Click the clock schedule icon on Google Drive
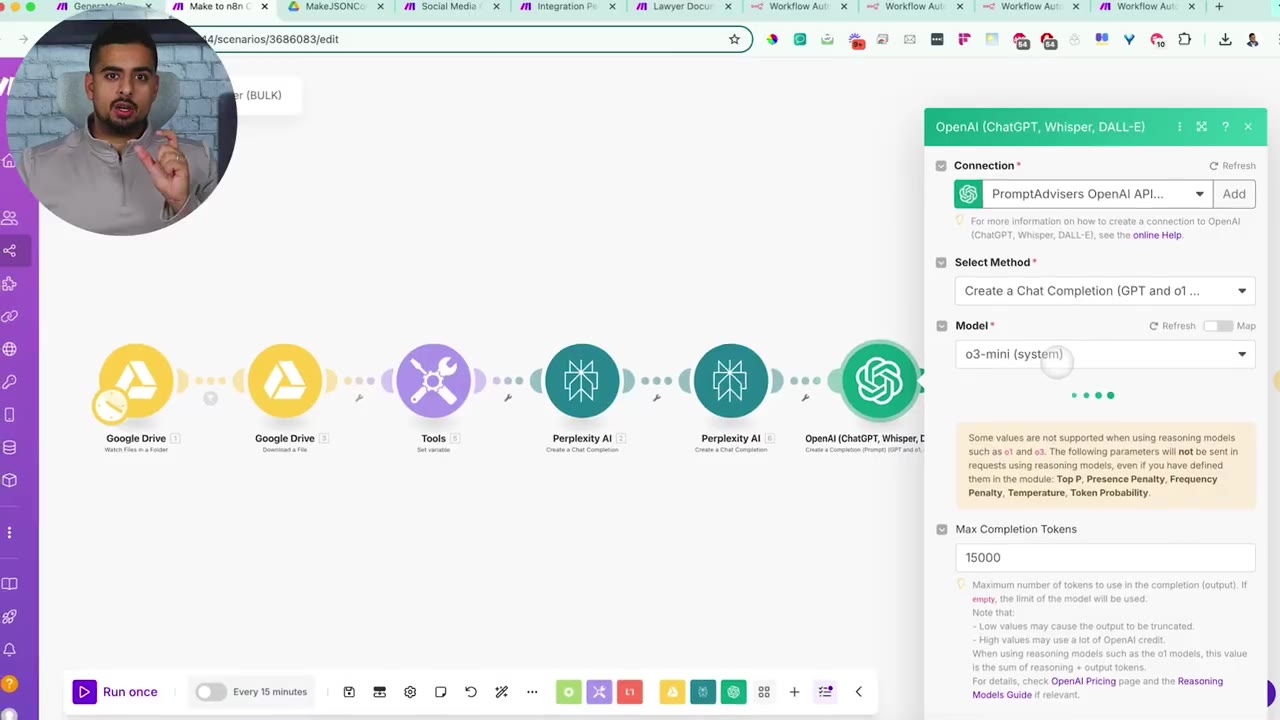The image size is (1280, 720). coord(110,405)
